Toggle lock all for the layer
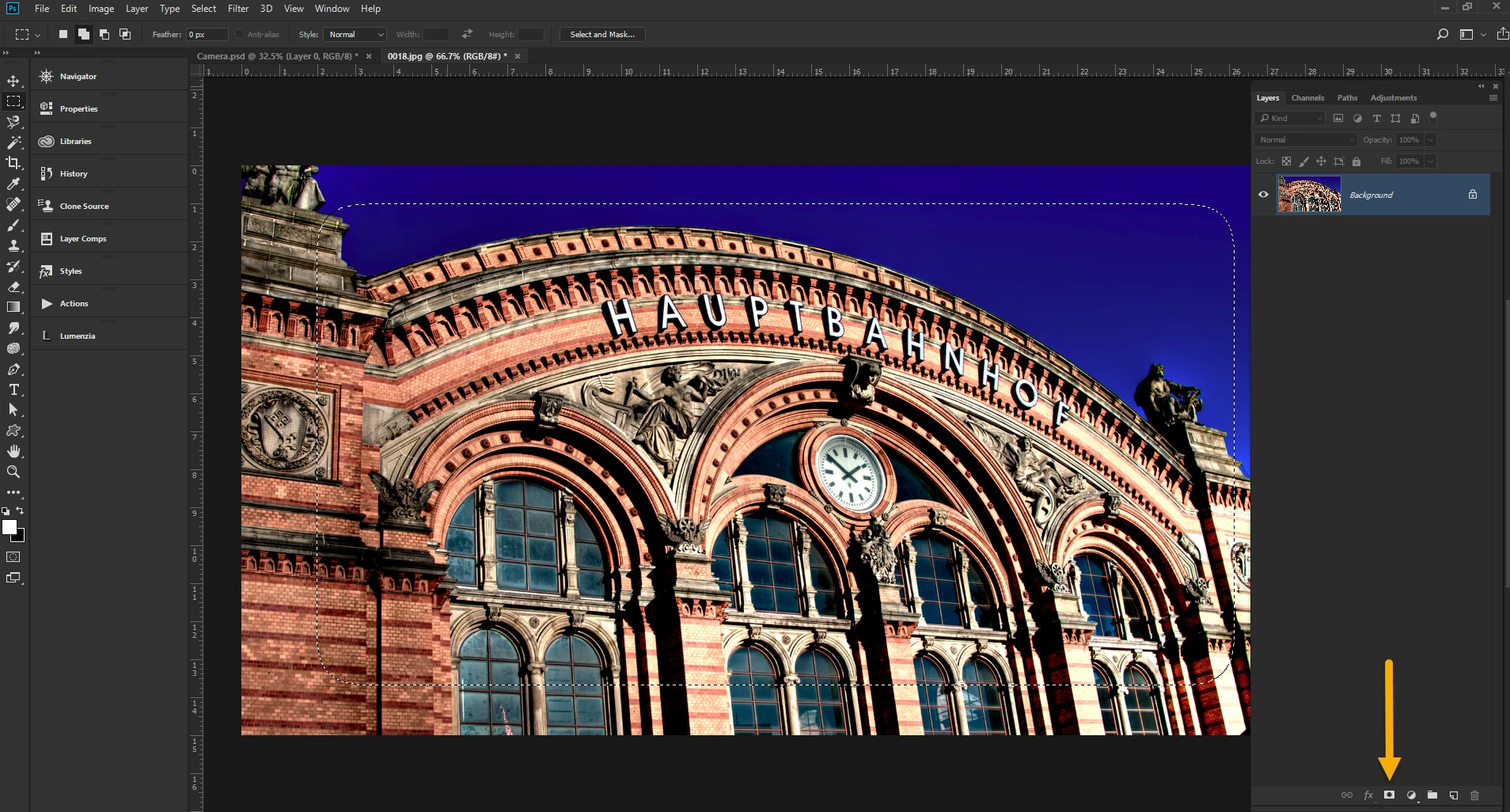Image resolution: width=1510 pixels, height=812 pixels. coord(1356,161)
